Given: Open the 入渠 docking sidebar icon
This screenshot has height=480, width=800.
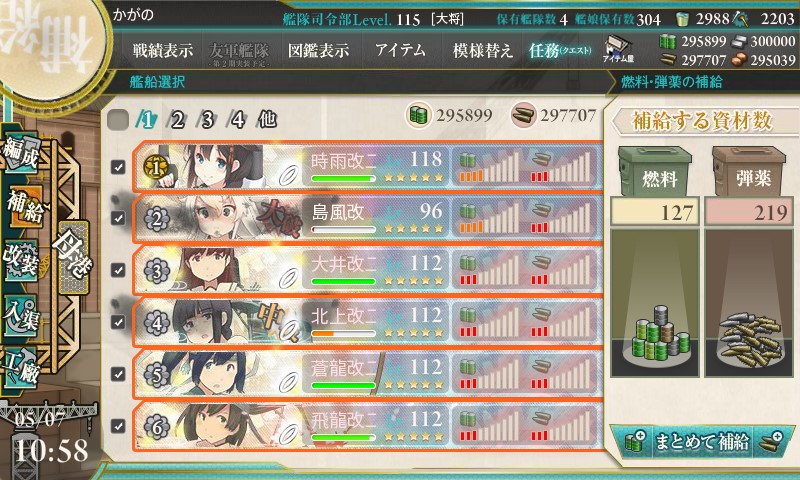Looking at the screenshot, I should [x=21, y=315].
